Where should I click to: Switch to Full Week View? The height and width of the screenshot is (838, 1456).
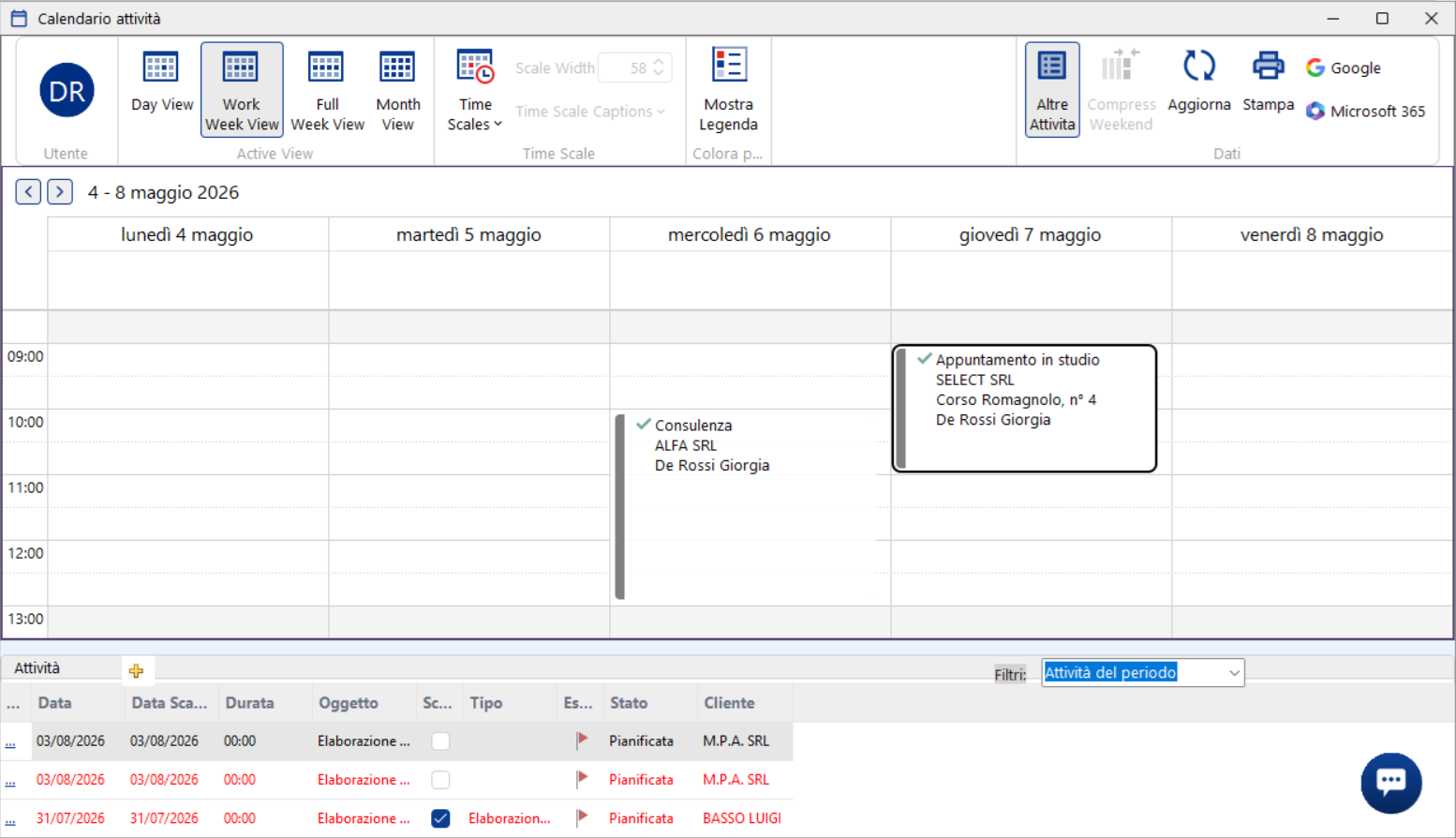click(x=327, y=89)
